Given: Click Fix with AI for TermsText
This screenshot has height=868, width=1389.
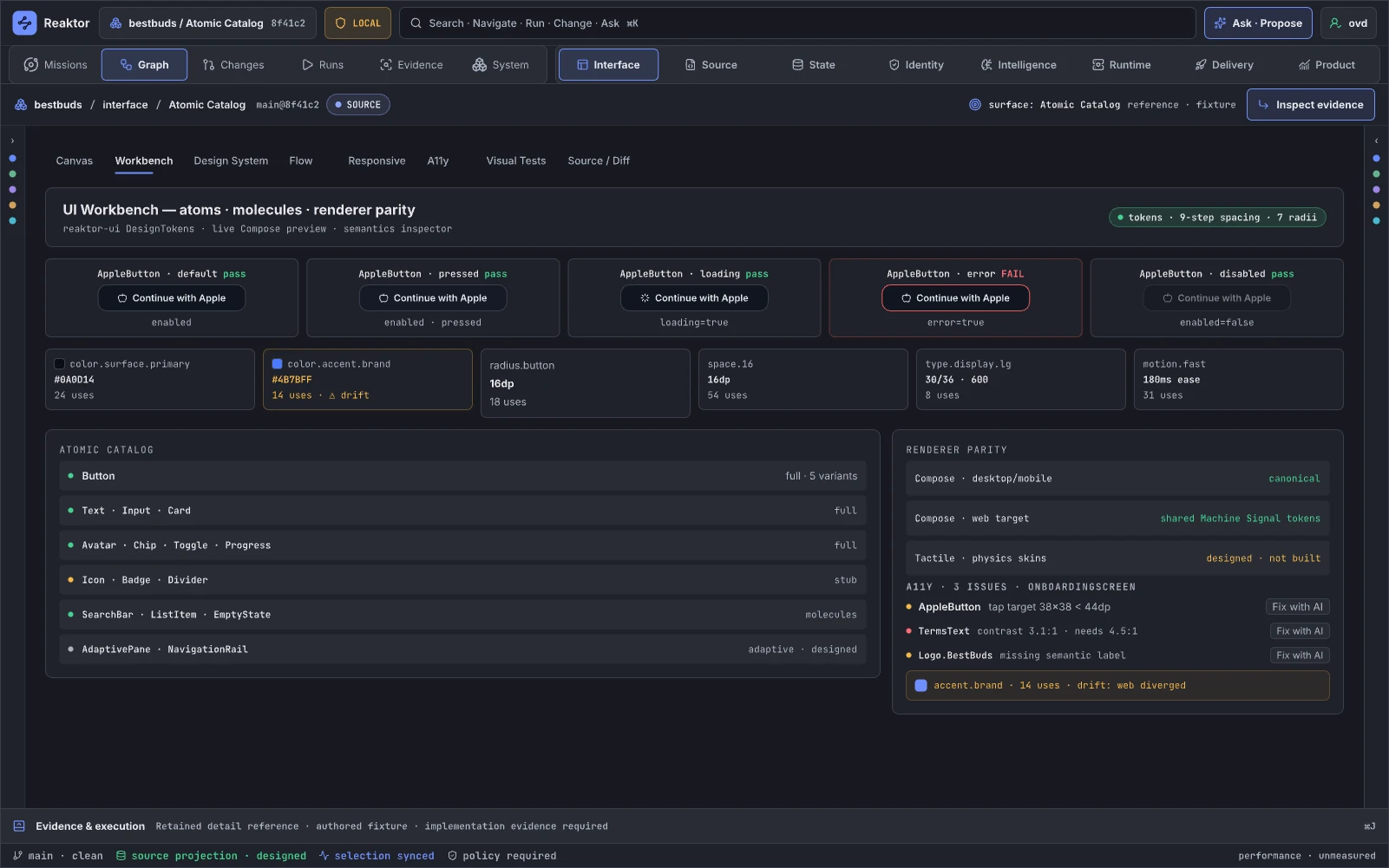Looking at the screenshot, I should click(1300, 631).
